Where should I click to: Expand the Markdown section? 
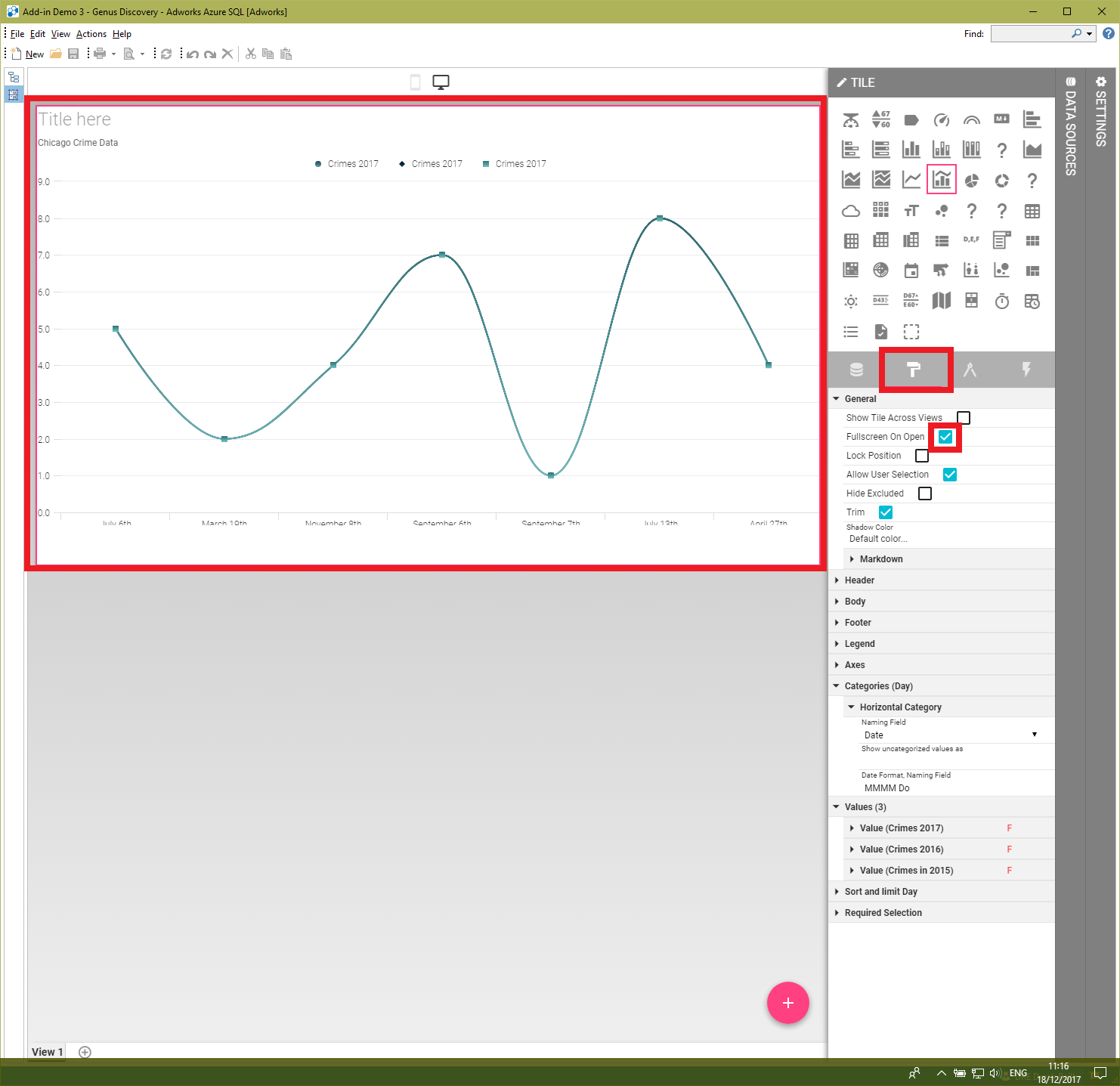(x=949, y=558)
